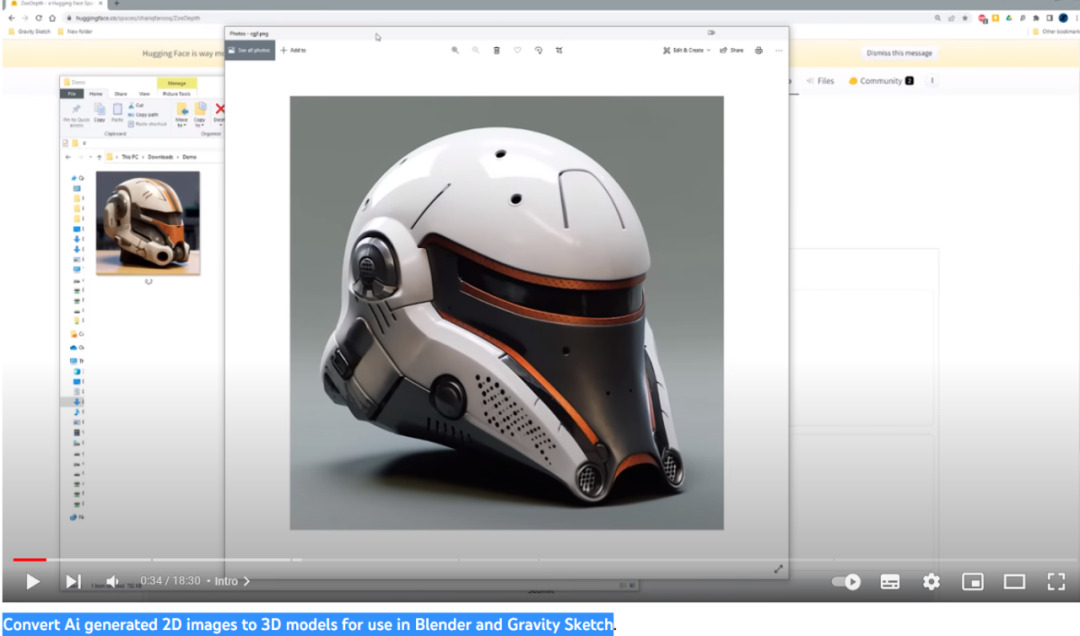Skip to next video

tap(73, 581)
